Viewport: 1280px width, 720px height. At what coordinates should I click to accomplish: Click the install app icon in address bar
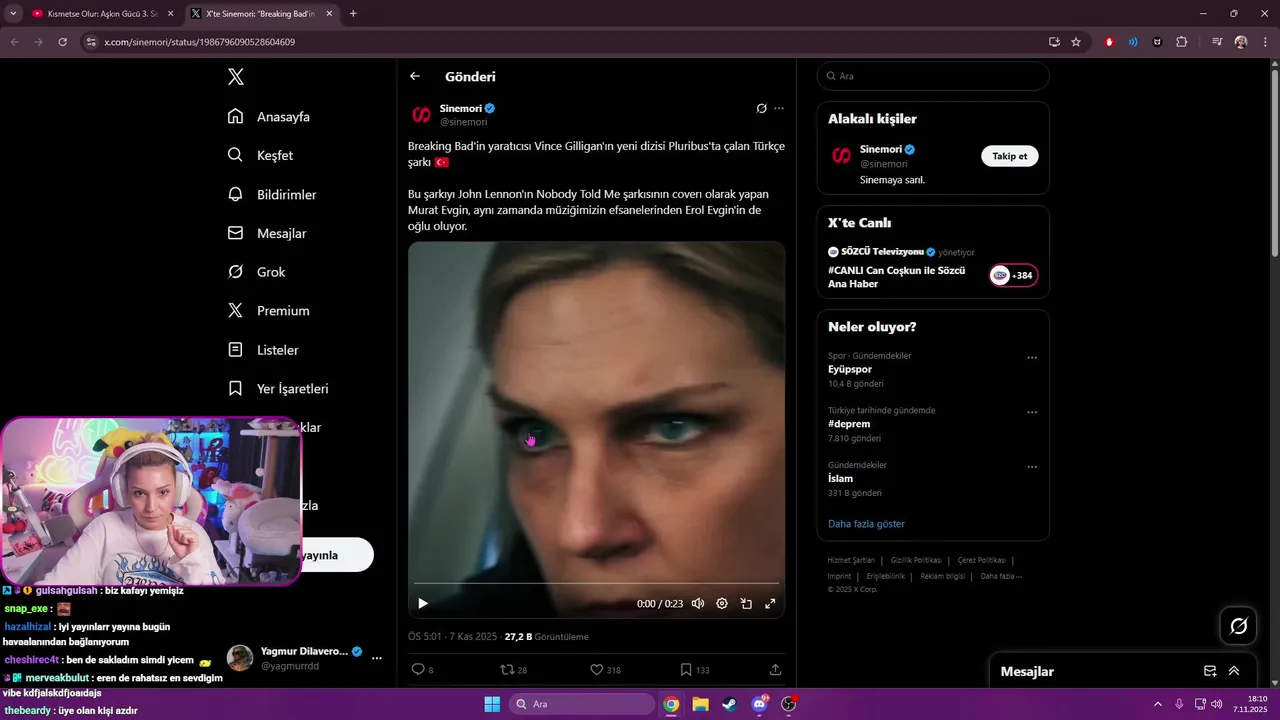point(1054,42)
